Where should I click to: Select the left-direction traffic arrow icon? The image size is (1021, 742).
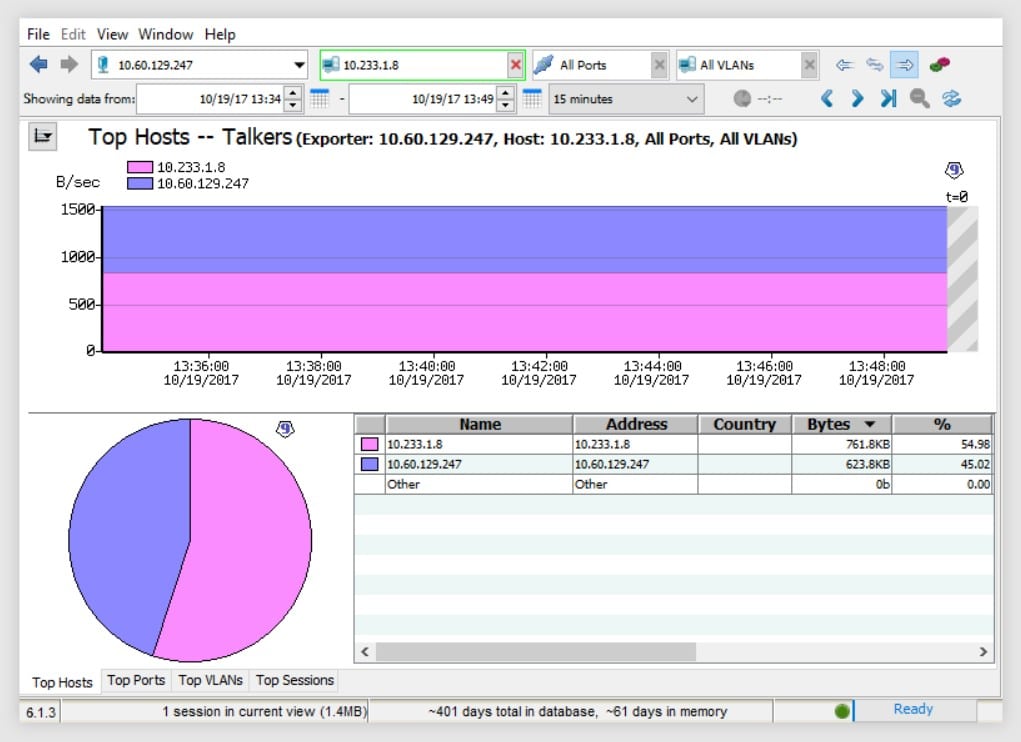click(843, 63)
